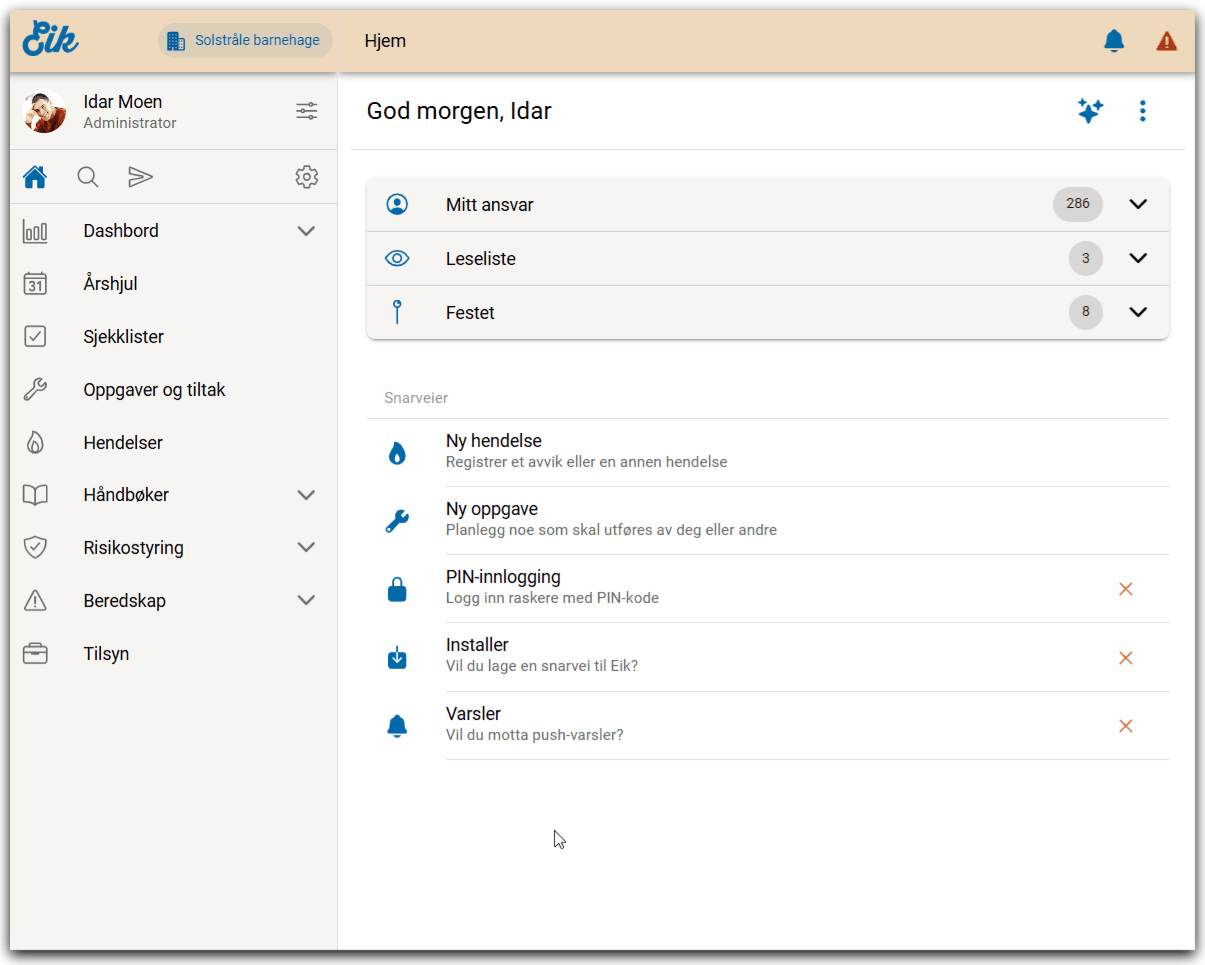Screen dimensions: 1205x965
Task: Open the notifications bell in header
Action: point(1113,41)
